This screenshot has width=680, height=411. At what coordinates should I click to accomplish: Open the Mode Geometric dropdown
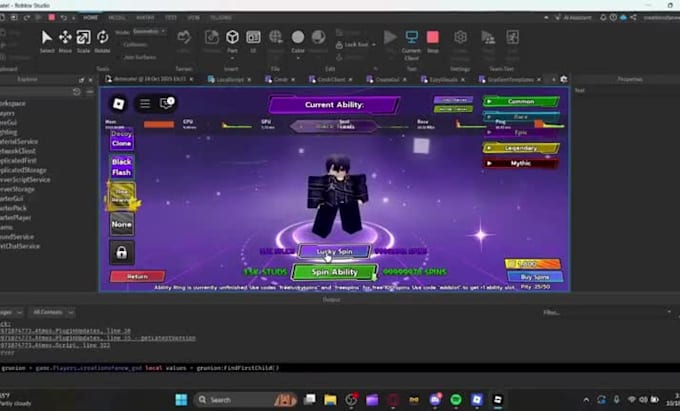[x=149, y=32]
